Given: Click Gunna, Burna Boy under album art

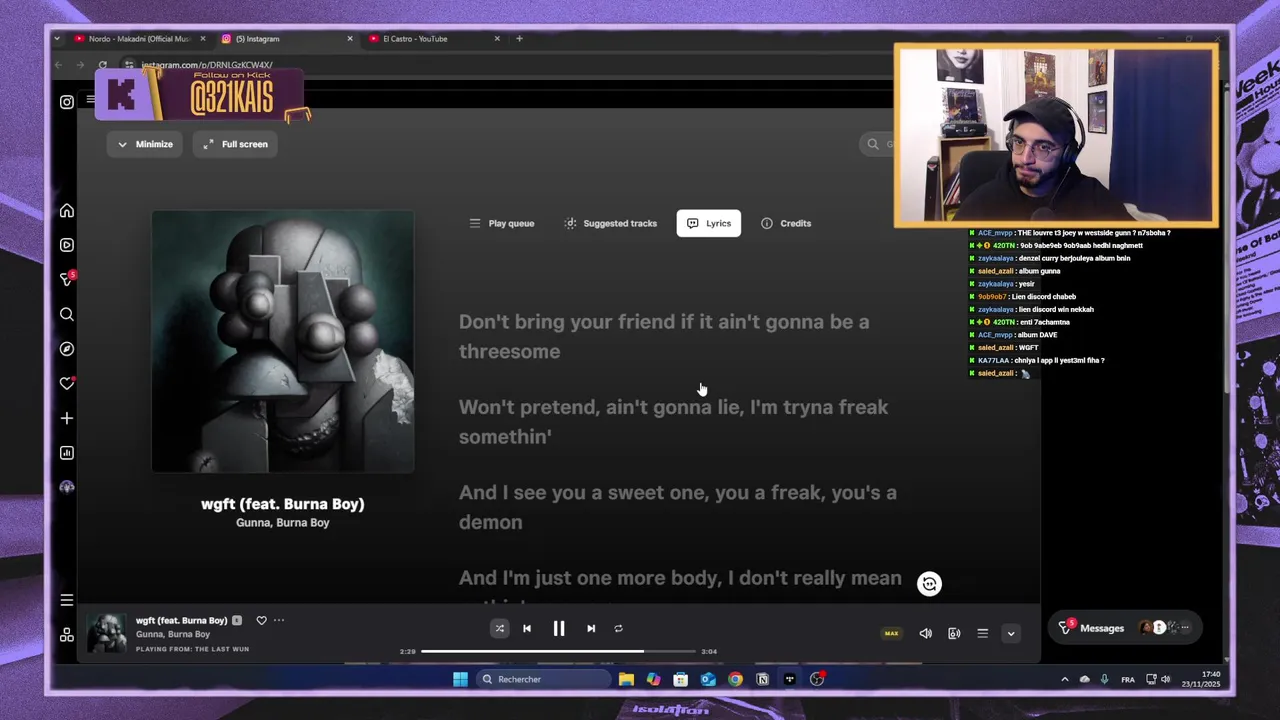Looking at the screenshot, I should pyautogui.click(x=282, y=522).
